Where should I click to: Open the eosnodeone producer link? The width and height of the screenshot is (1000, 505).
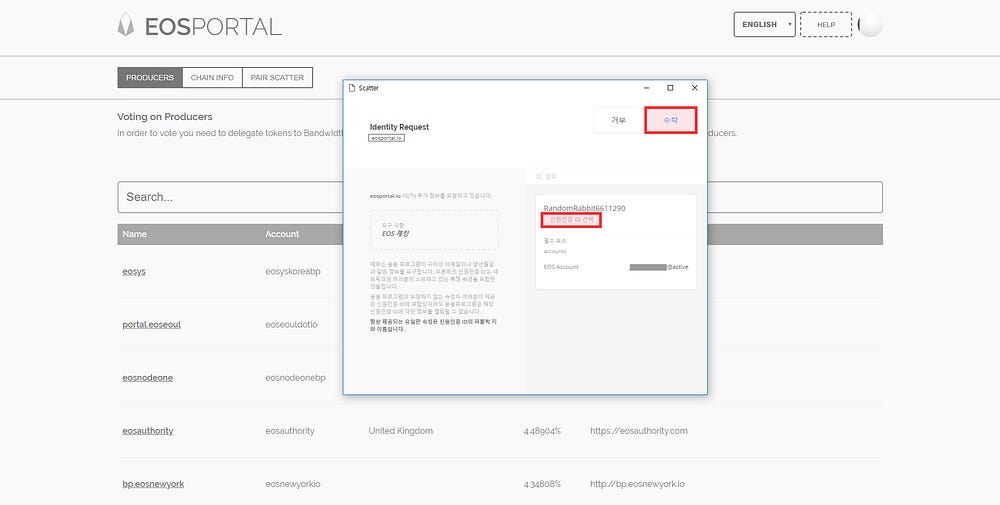click(147, 377)
